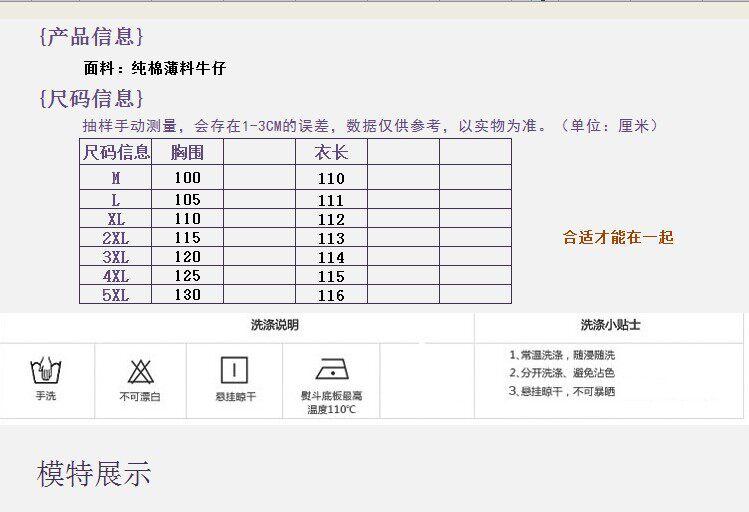The height and width of the screenshot is (512, 749).
Task: Select the 胸围 column header
Action: pos(187,152)
